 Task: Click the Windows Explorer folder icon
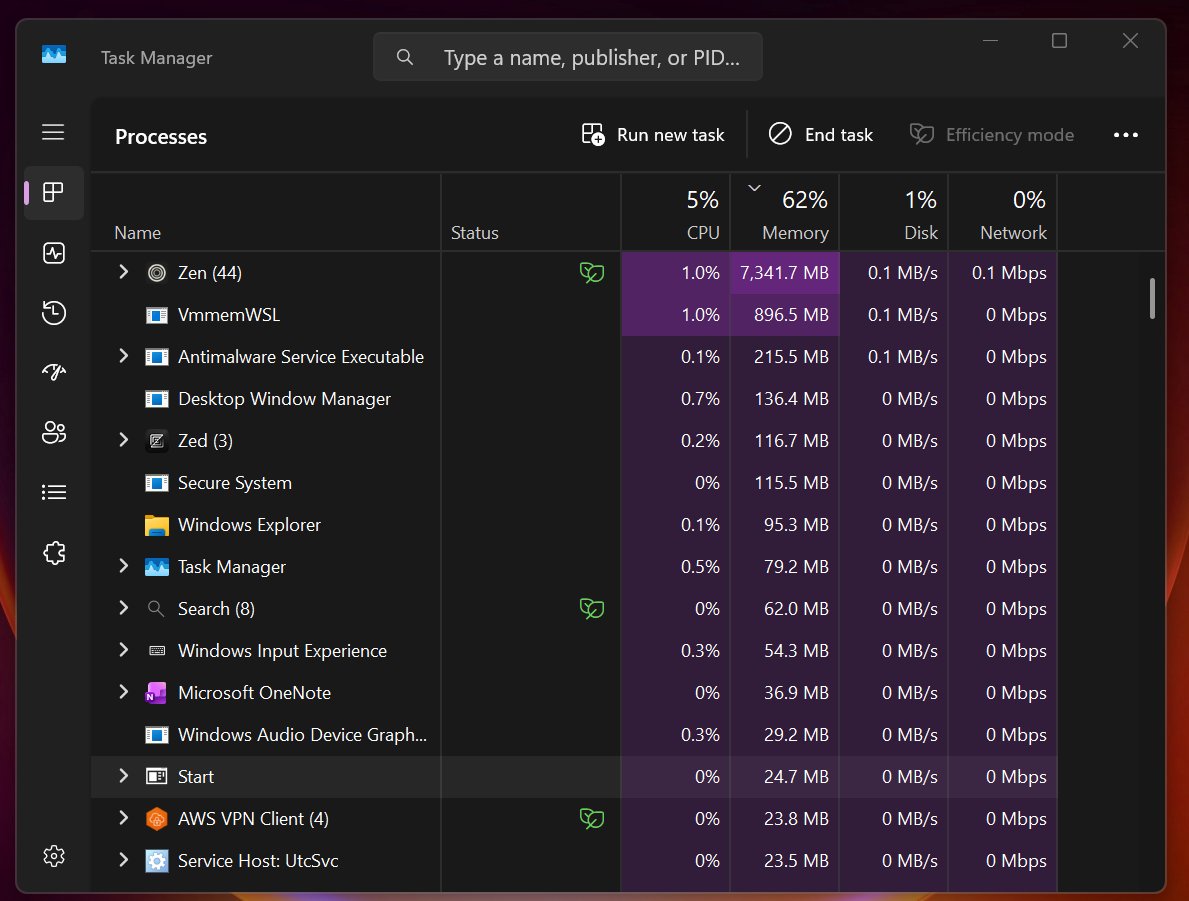pos(156,525)
